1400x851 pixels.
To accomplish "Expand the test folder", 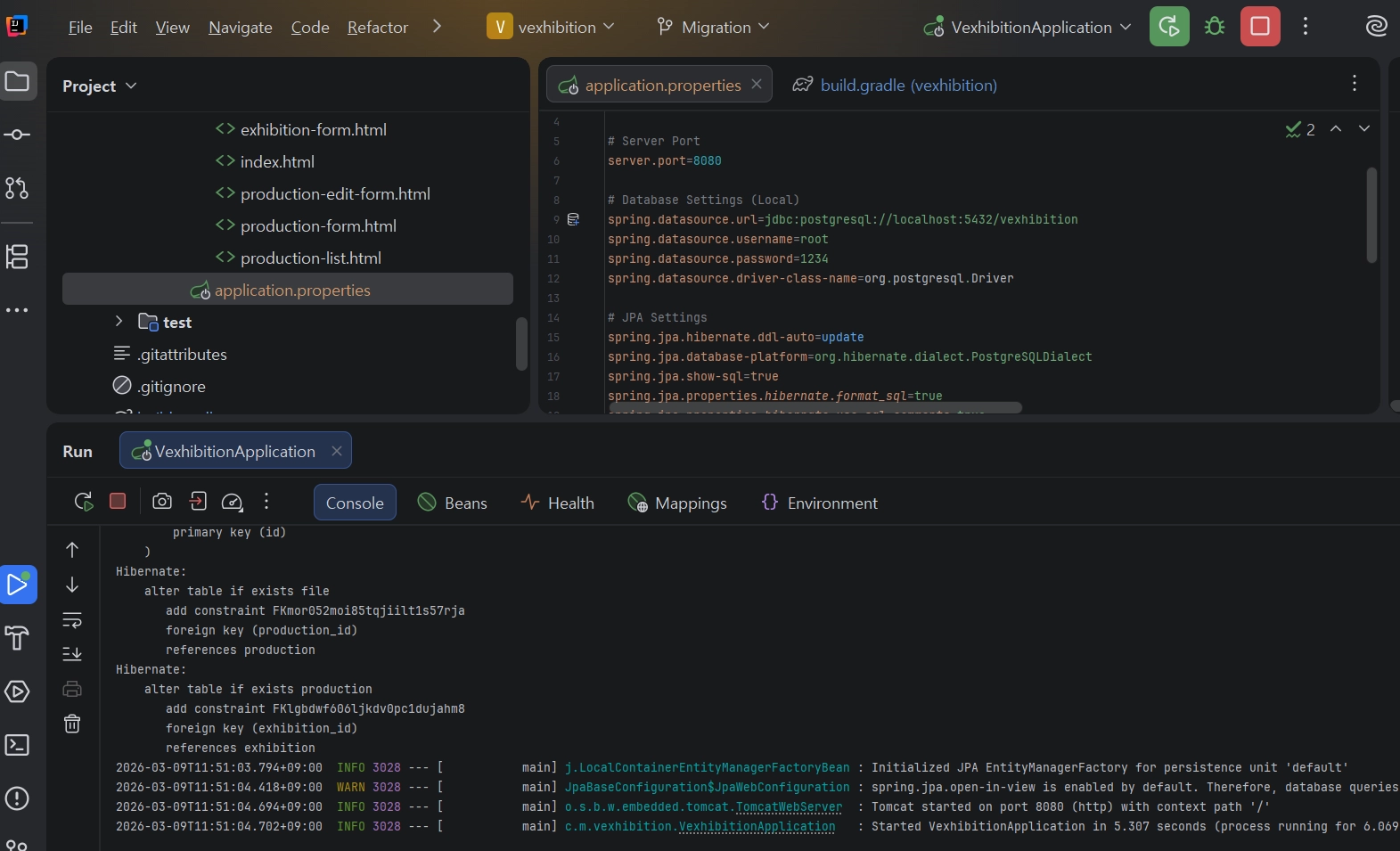I will pyautogui.click(x=119, y=322).
